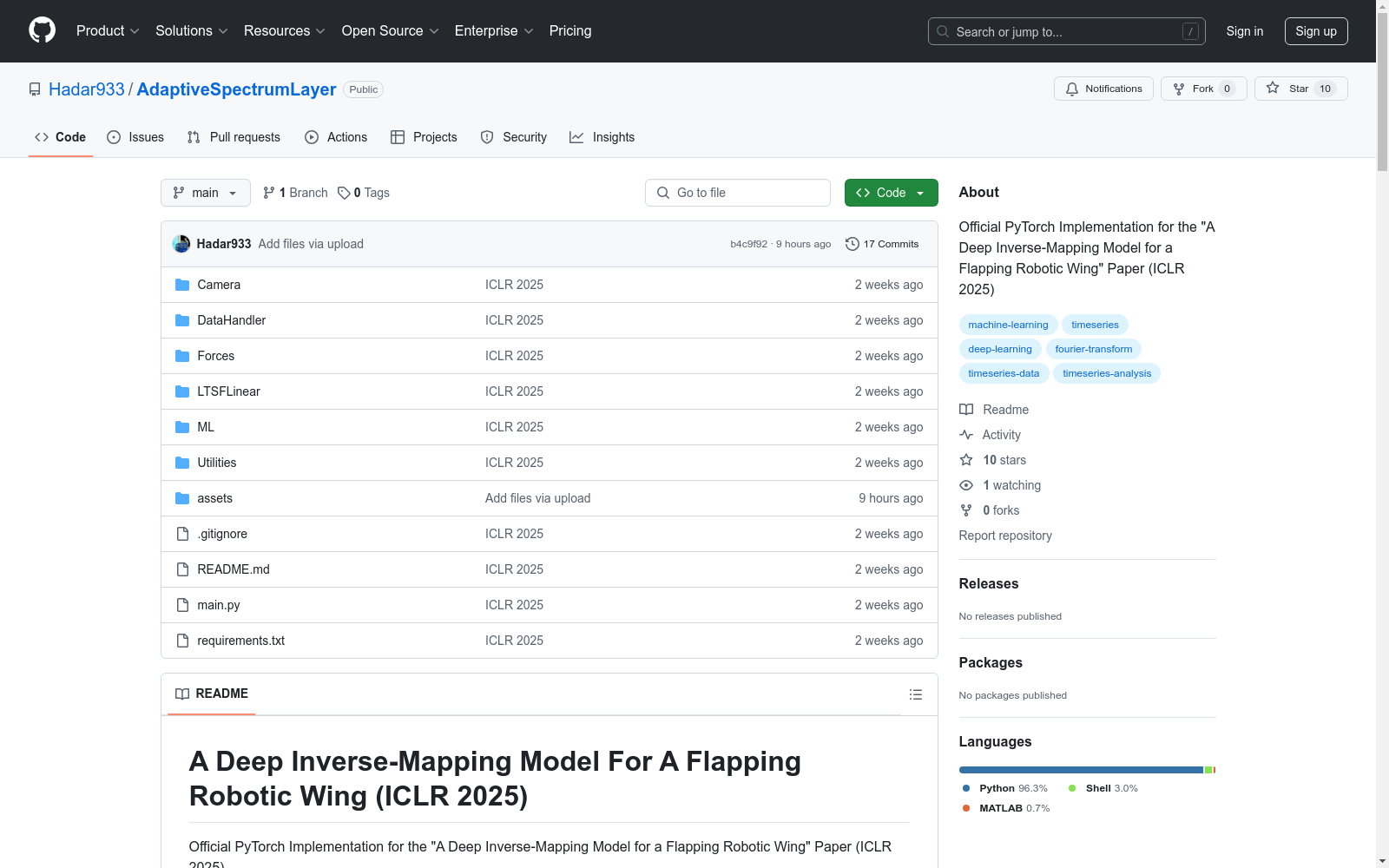Fork the repository
This screenshot has width=1389, height=868.
coord(1203,89)
